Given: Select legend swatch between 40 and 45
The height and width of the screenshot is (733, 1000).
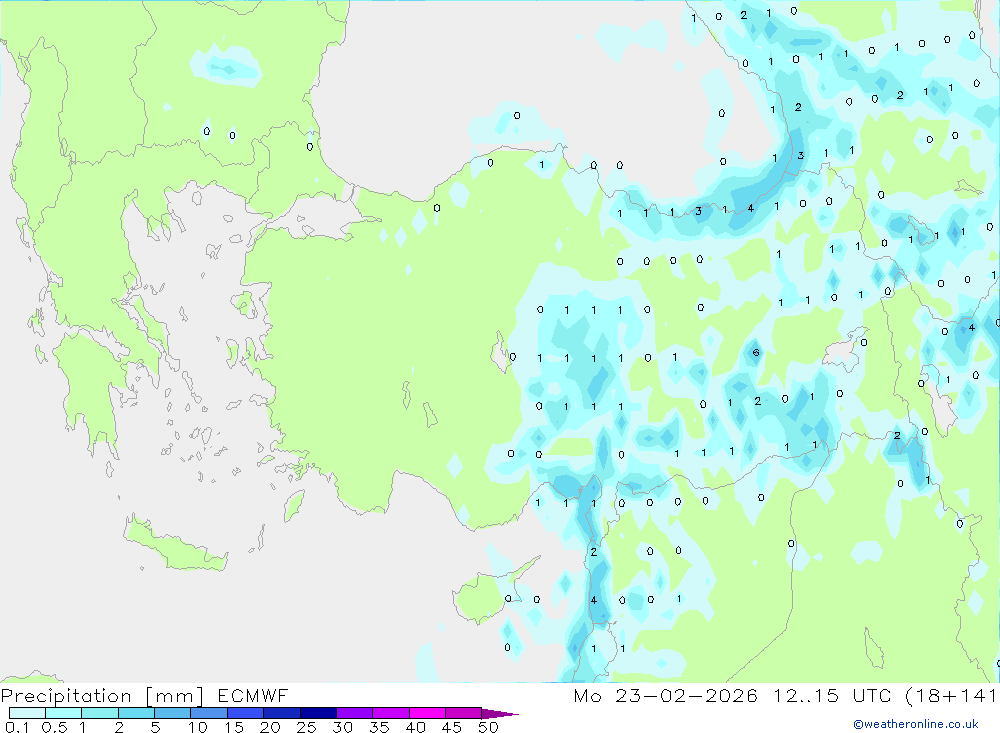Looking at the screenshot, I should coord(427,713).
